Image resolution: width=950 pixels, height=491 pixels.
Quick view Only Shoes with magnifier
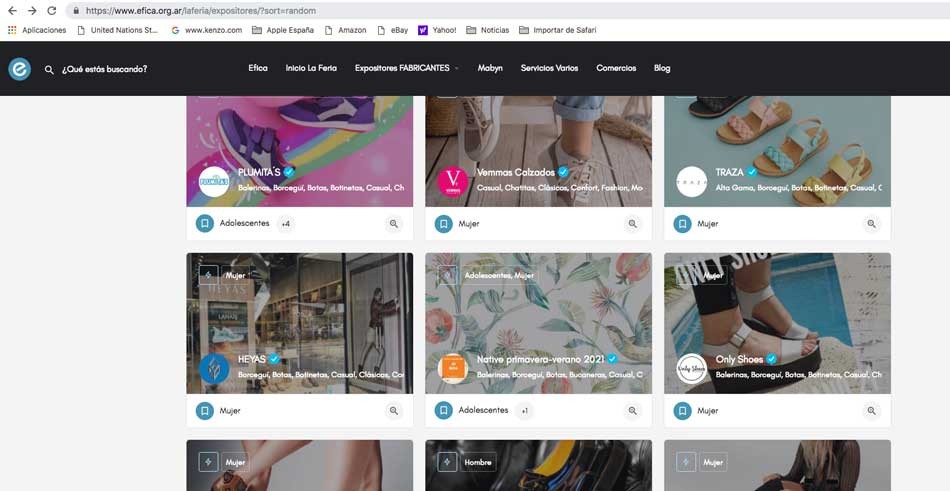[871, 410]
